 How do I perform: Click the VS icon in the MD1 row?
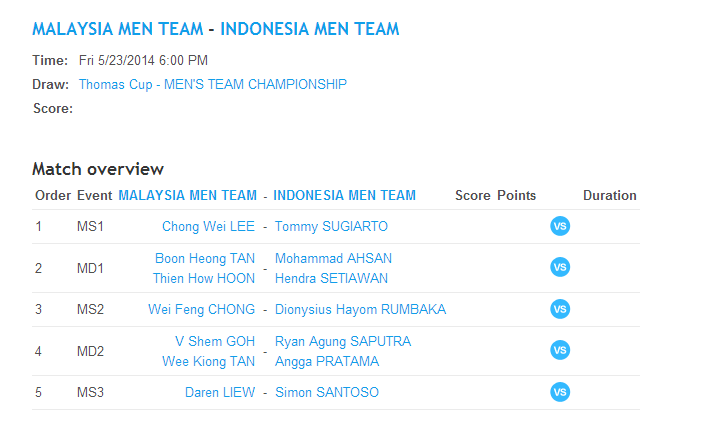560,268
